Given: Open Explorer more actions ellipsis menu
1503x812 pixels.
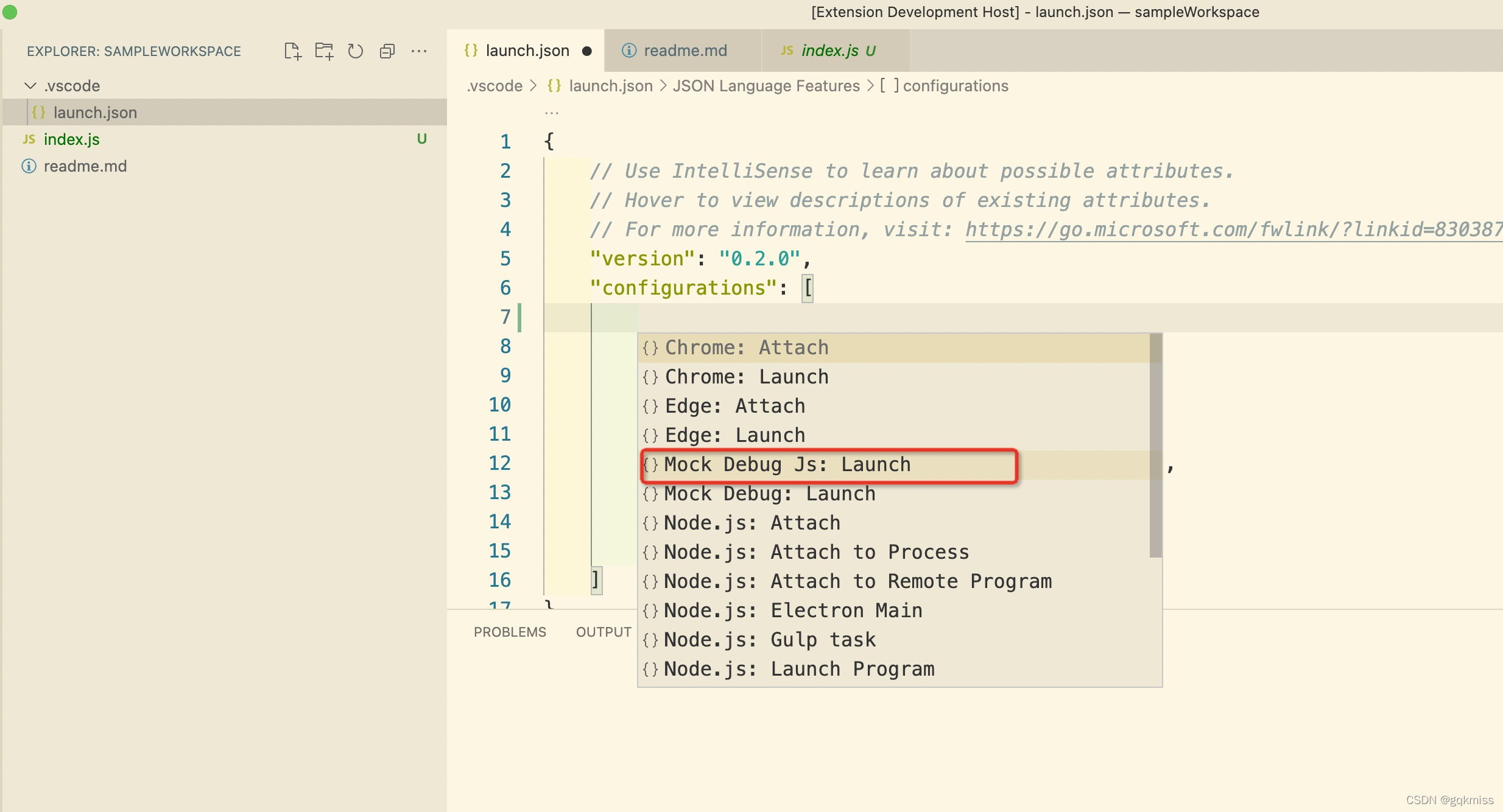Looking at the screenshot, I should point(419,51).
